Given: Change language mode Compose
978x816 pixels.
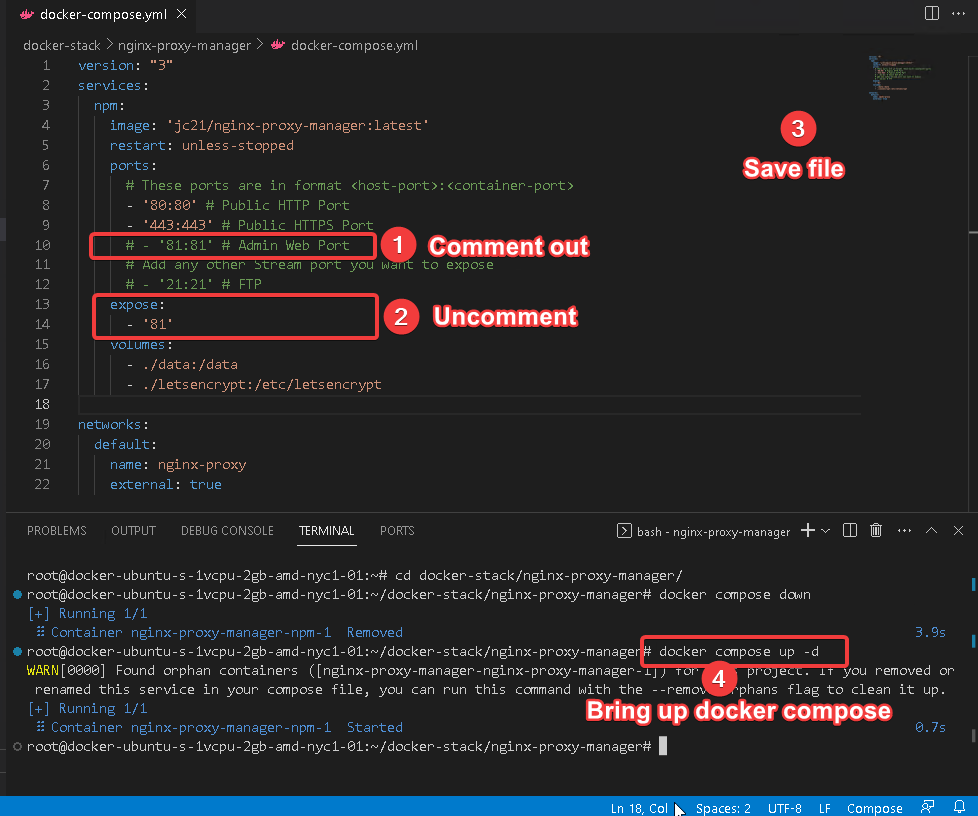Looking at the screenshot, I should pos(874,808).
